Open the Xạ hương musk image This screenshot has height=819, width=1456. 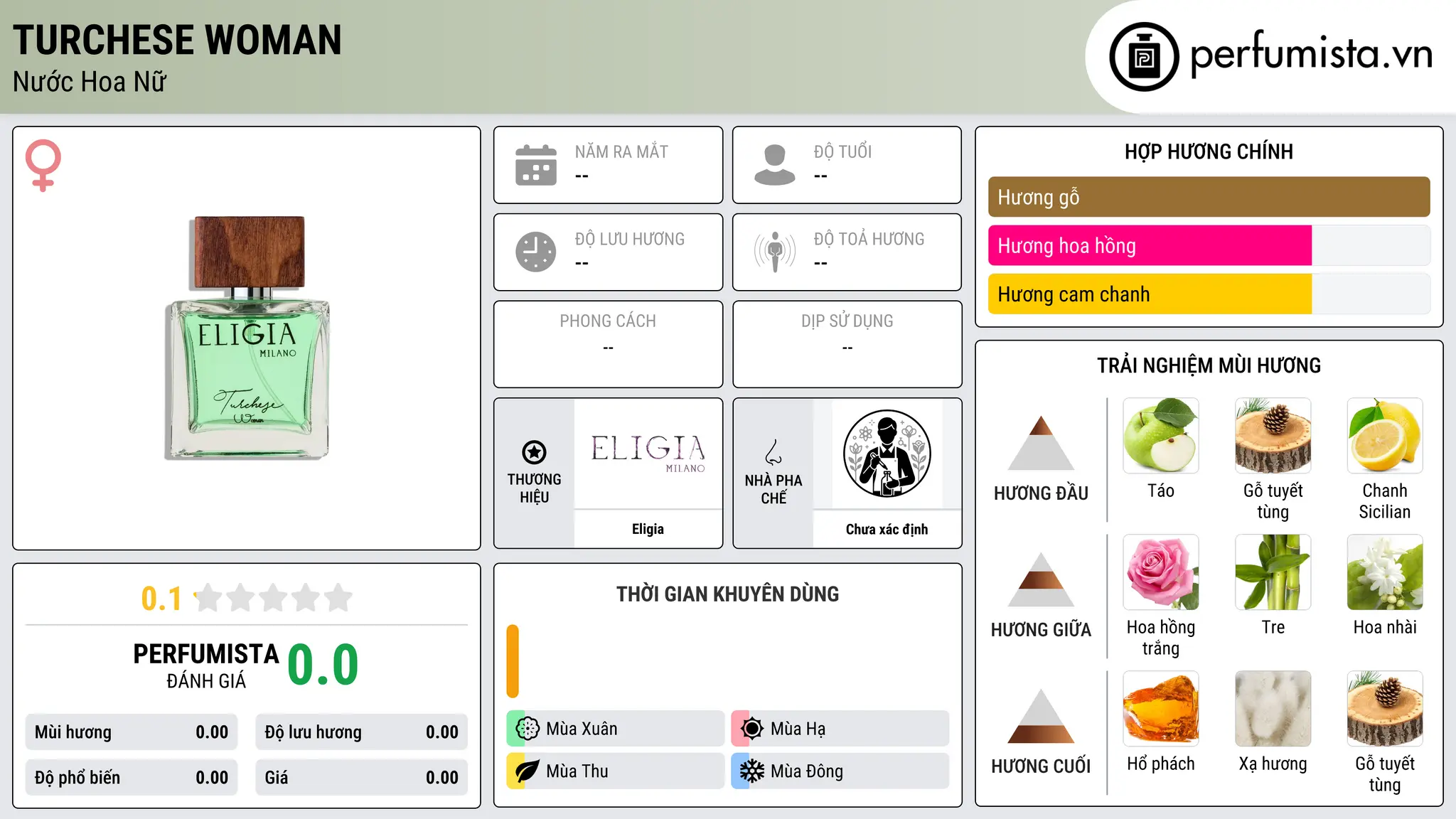tap(1273, 709)
